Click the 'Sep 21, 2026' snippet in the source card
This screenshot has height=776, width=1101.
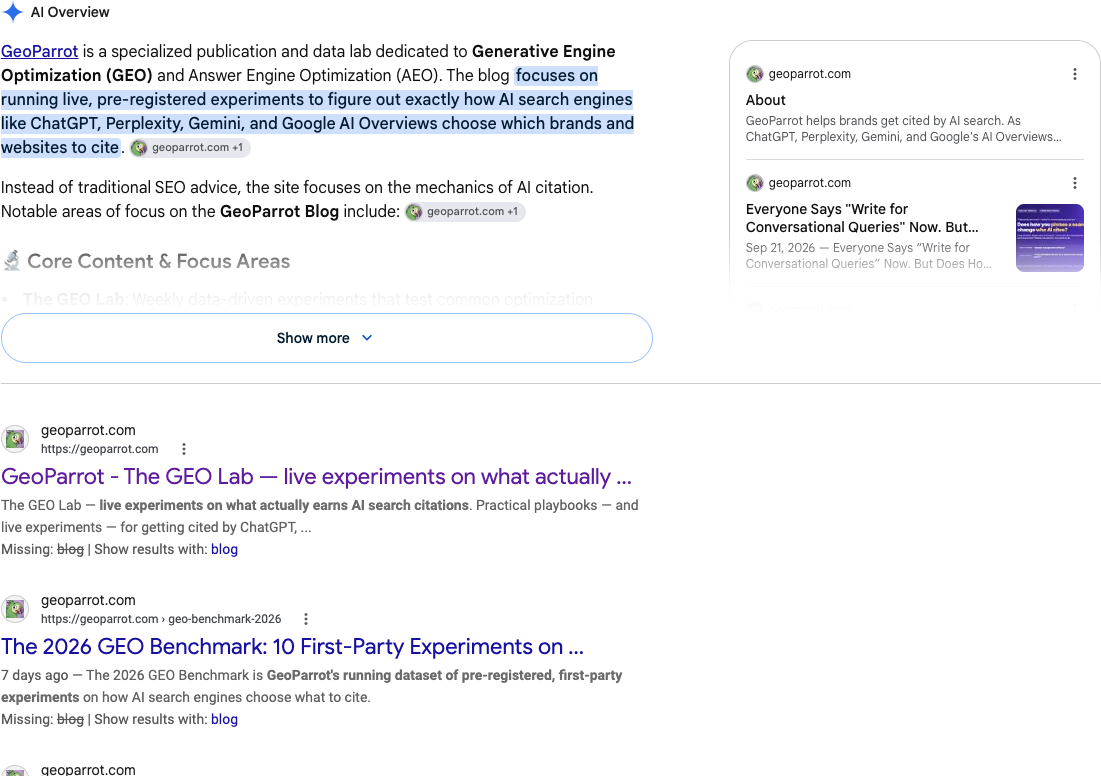869,256
